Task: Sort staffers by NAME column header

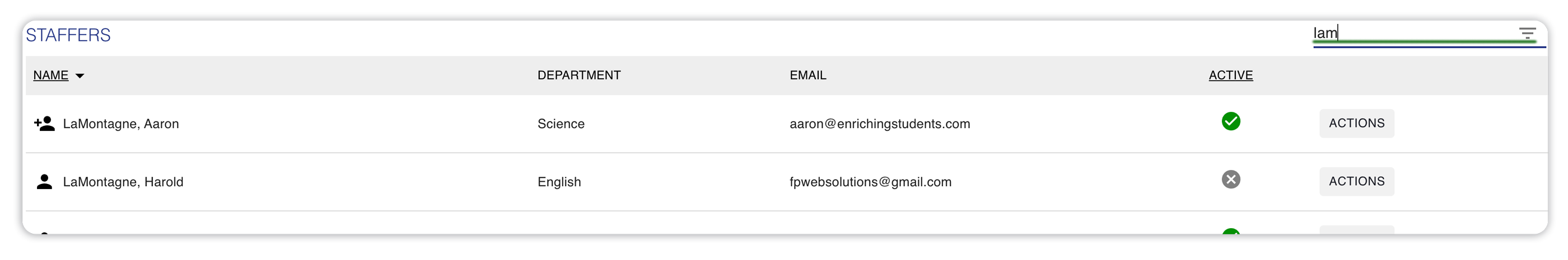Action: click(x=50, y=75)
